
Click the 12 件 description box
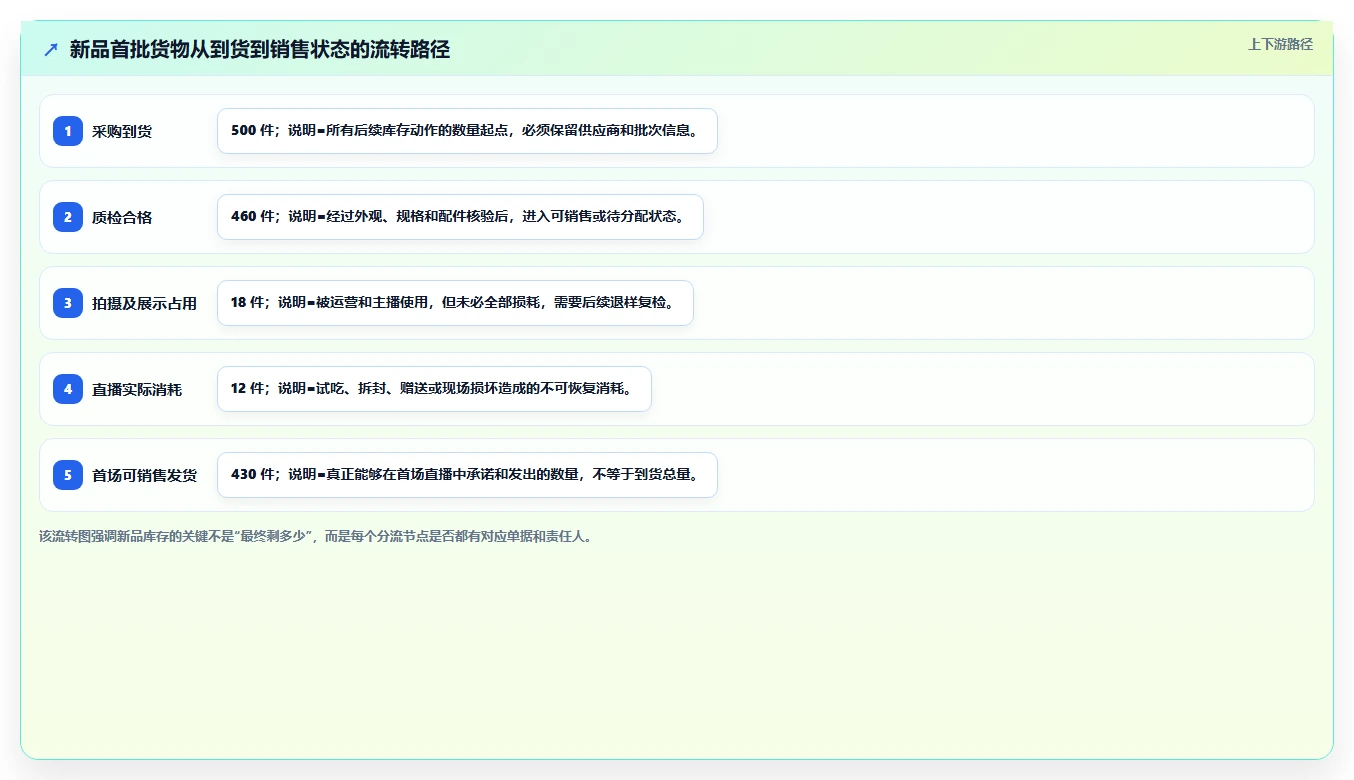coord(434,389)
